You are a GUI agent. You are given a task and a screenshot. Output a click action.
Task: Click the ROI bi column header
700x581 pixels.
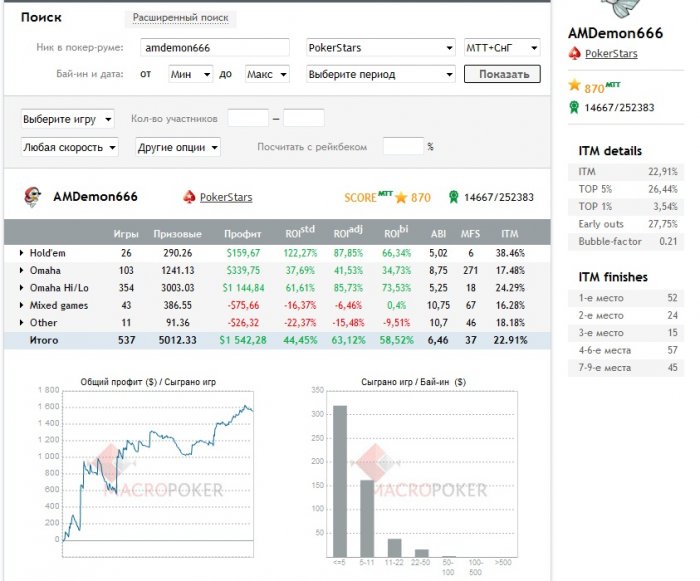(396, 232)
